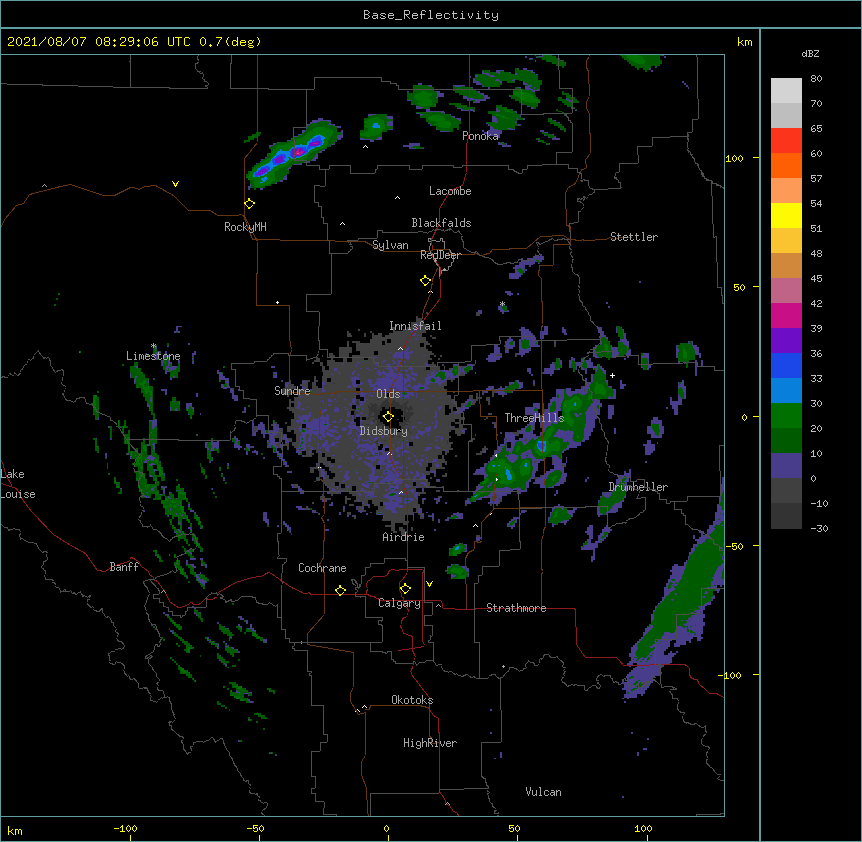Select the km unit label at bottom left
Screen dimensions: 862x842
coord(15,830)
